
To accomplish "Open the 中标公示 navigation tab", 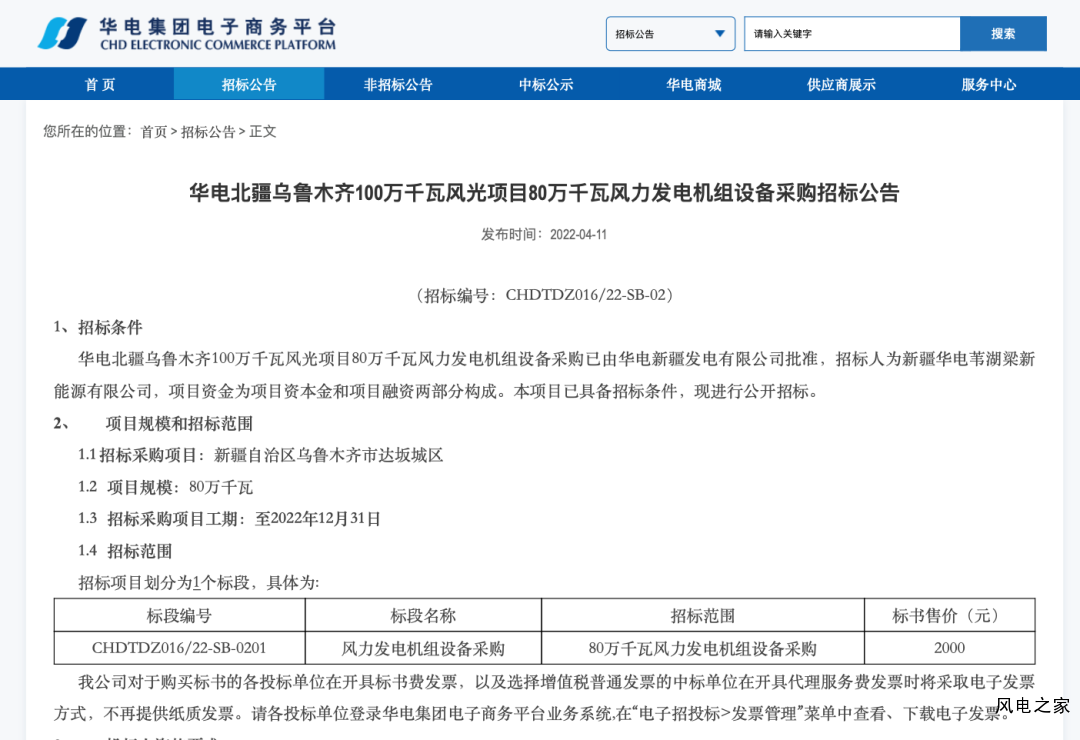I will point(546,84).
